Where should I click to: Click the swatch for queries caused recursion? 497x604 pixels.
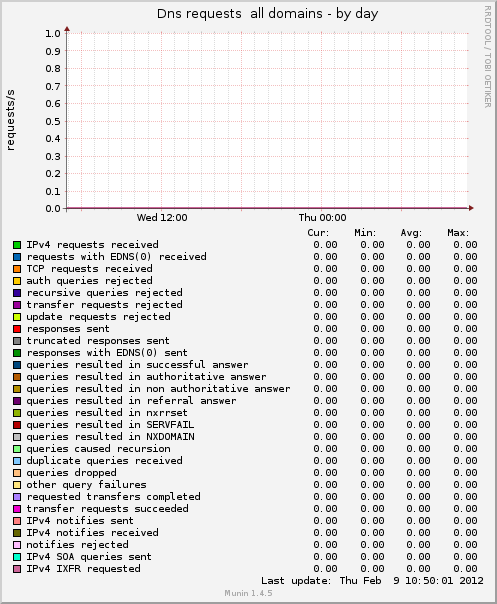[17, 449]
